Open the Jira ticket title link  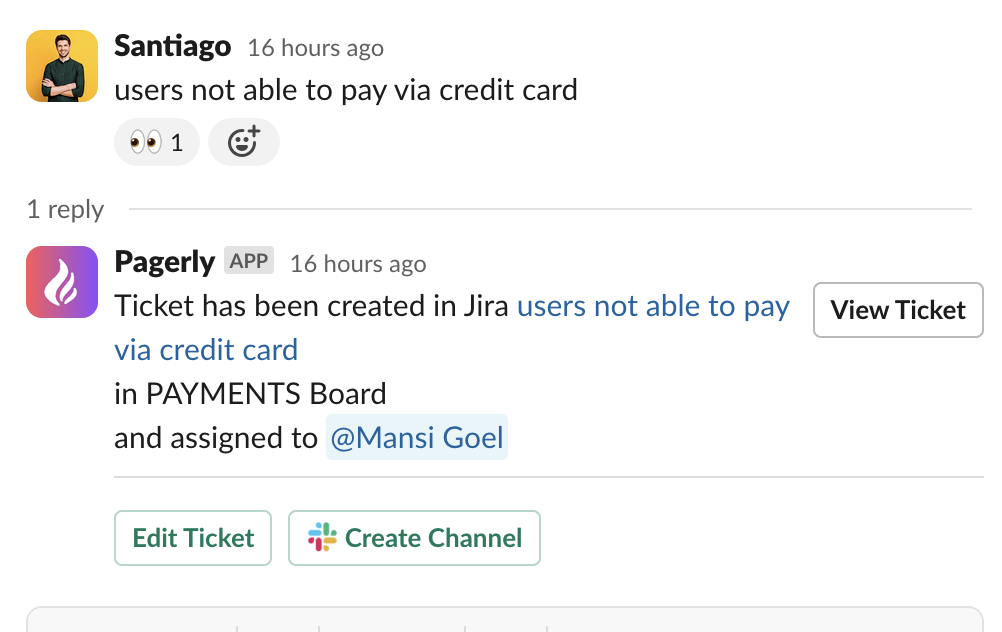pos(653,306)
